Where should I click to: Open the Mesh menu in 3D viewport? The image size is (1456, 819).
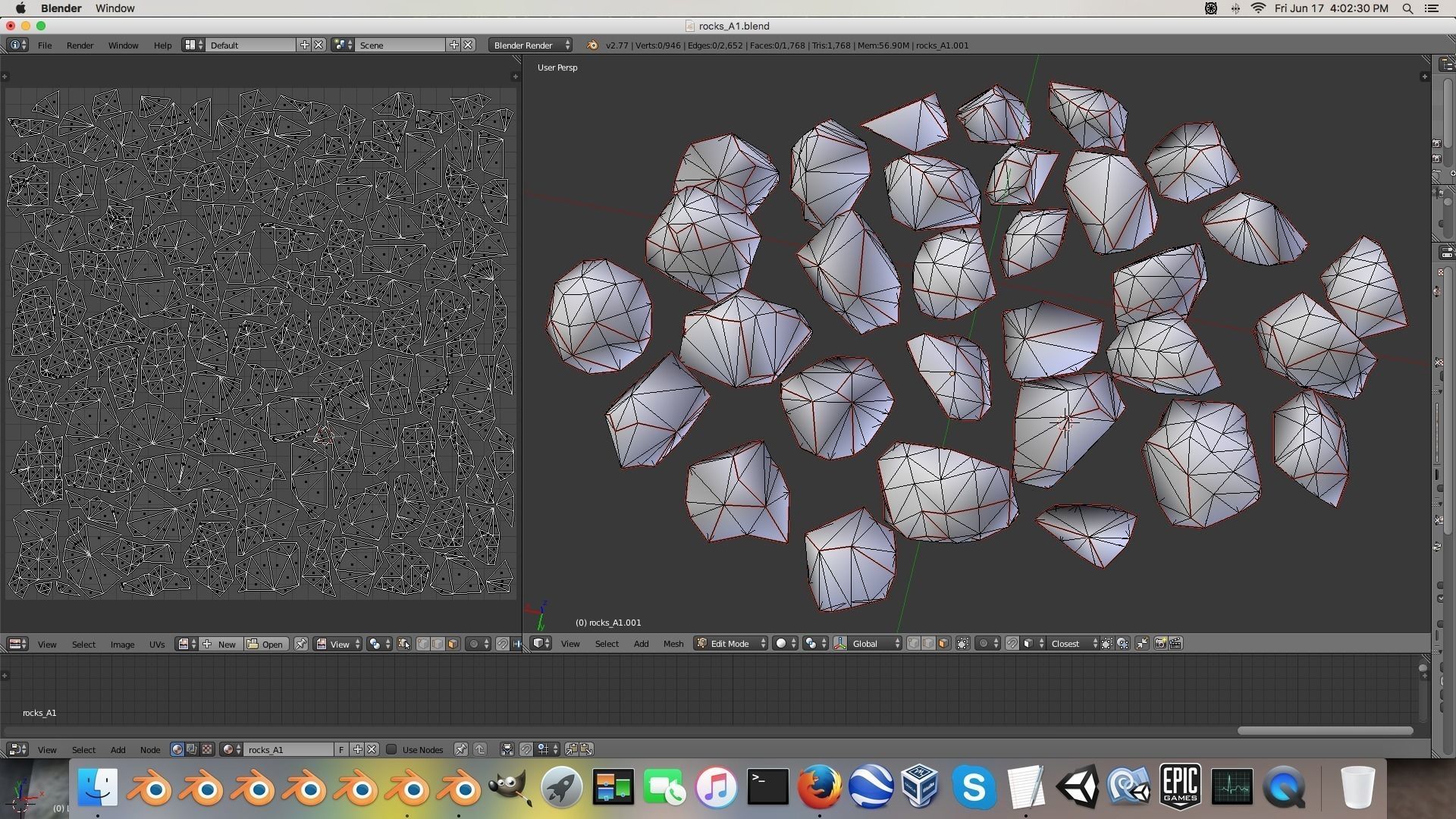[x=673, y=644]
